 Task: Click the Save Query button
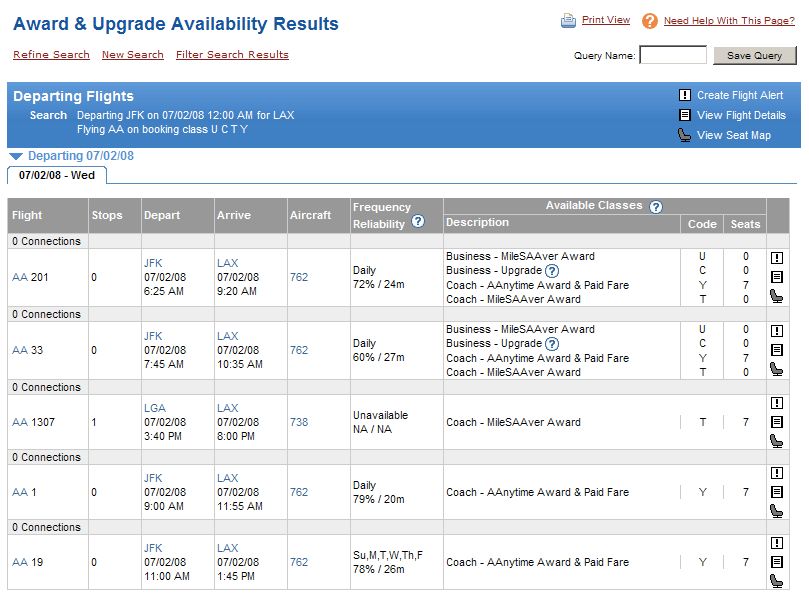[x=754, y=55]
